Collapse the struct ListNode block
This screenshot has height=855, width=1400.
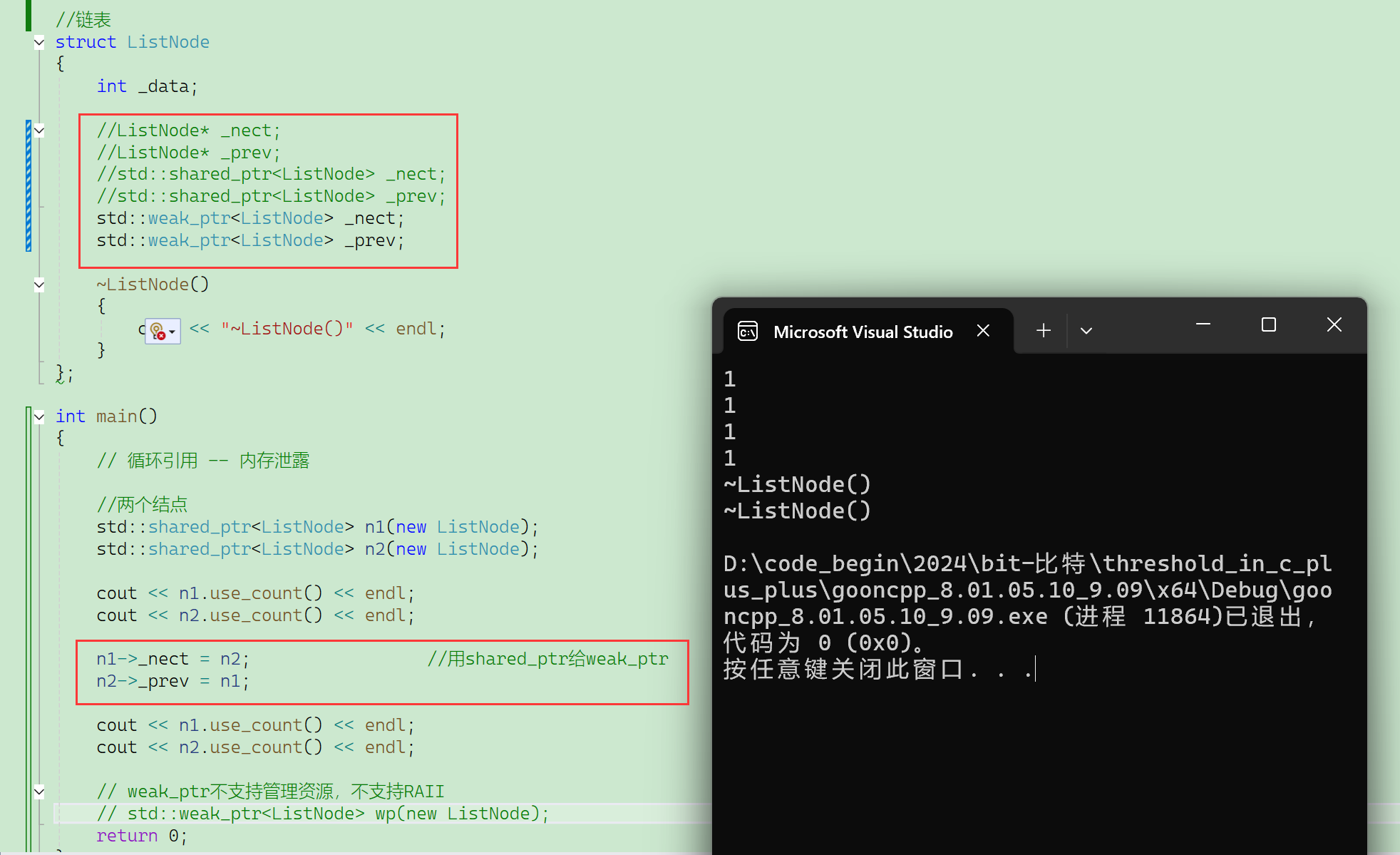point(39,43)
